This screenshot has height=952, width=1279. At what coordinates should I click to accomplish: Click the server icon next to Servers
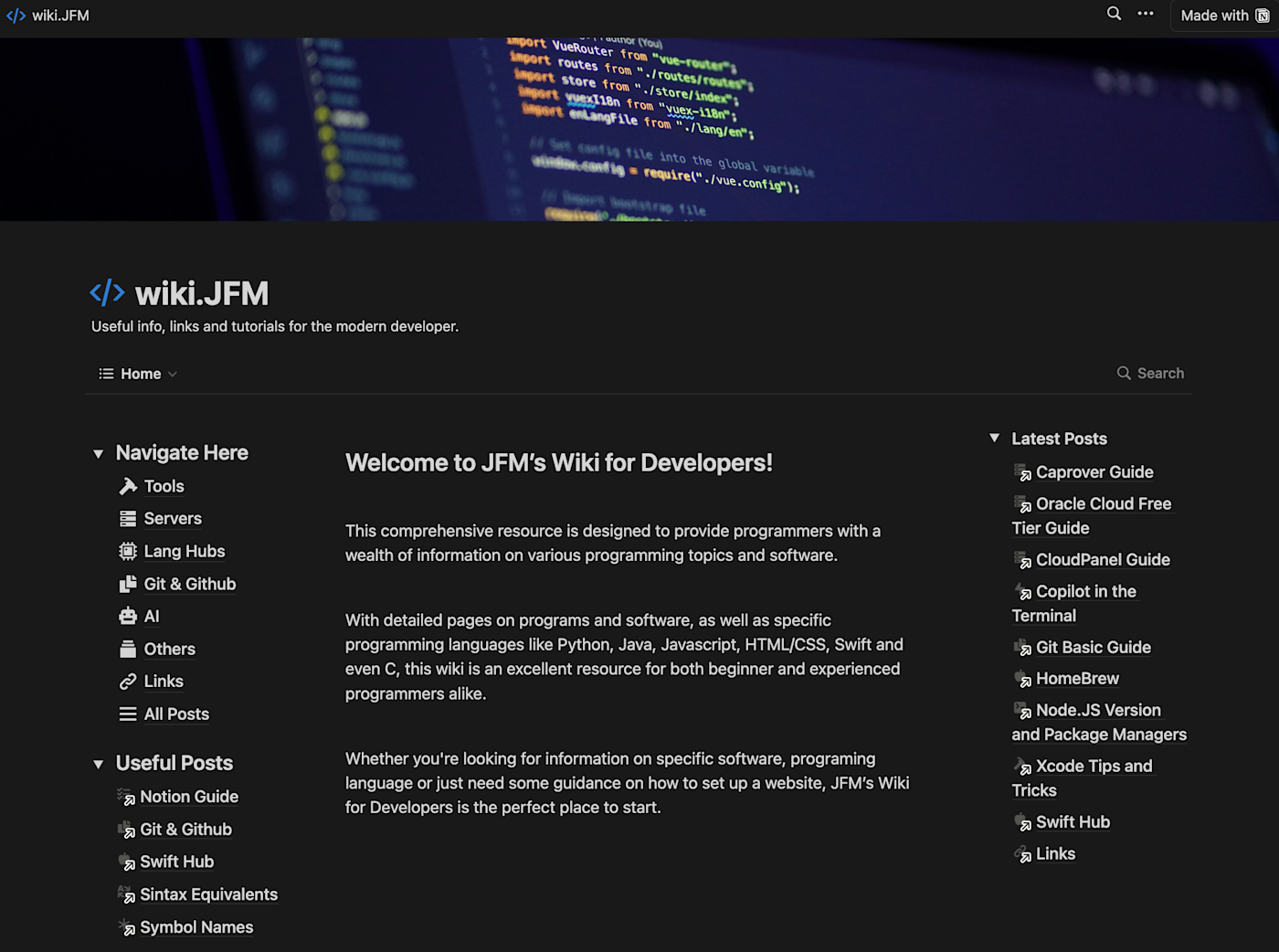[x=128, y=519]
